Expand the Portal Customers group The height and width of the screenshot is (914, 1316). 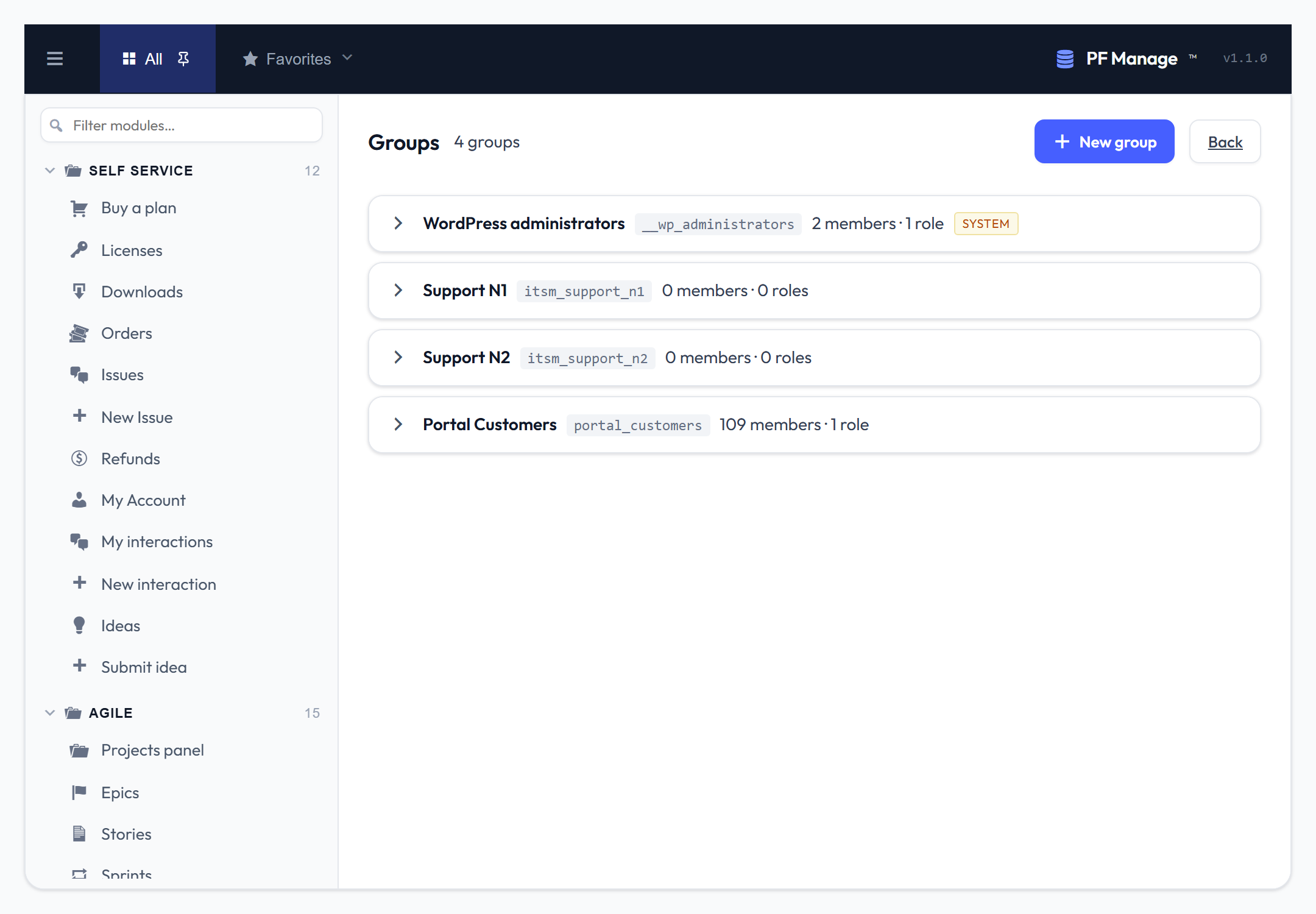coord(398,425)
